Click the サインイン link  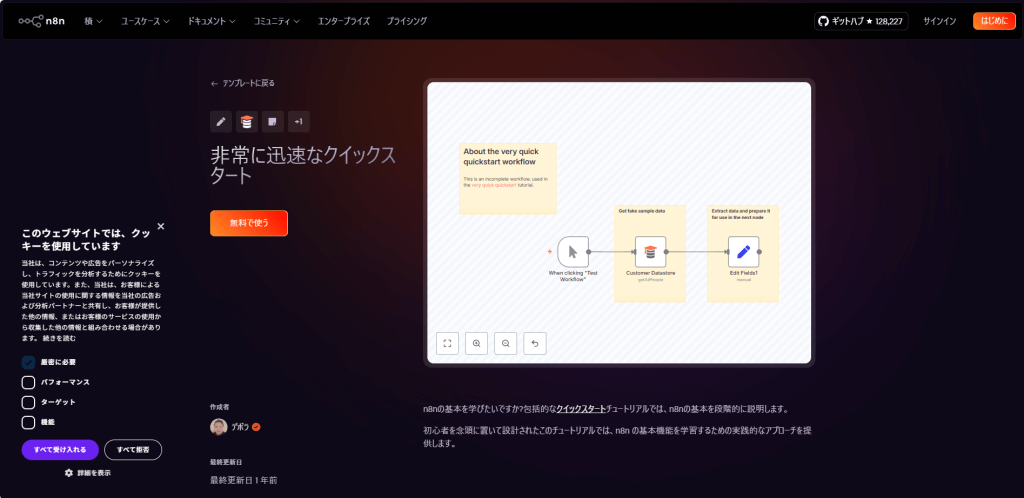[940, 21]
